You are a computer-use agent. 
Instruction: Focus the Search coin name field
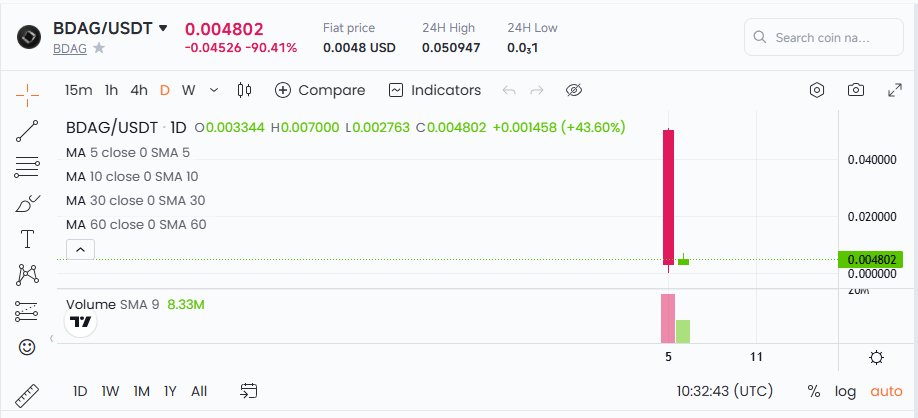824,37
